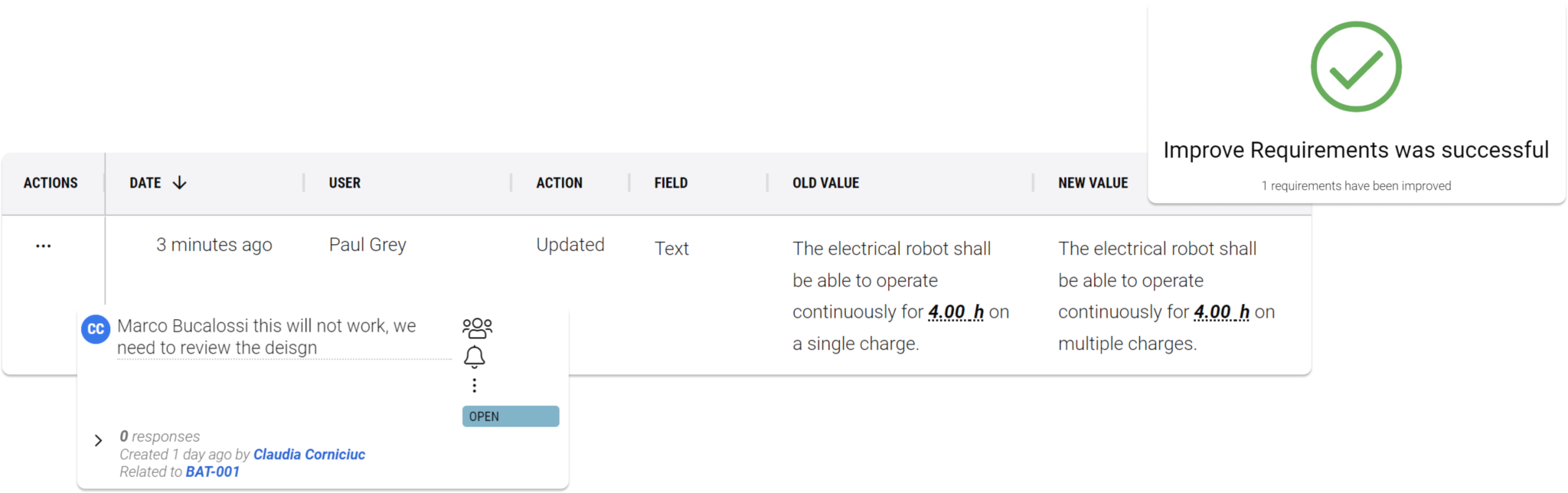The width and height of the screenshot is (1568, 493).
Task: Open Claudia Corniciuc's profile link
Action: tap(309, 454)
